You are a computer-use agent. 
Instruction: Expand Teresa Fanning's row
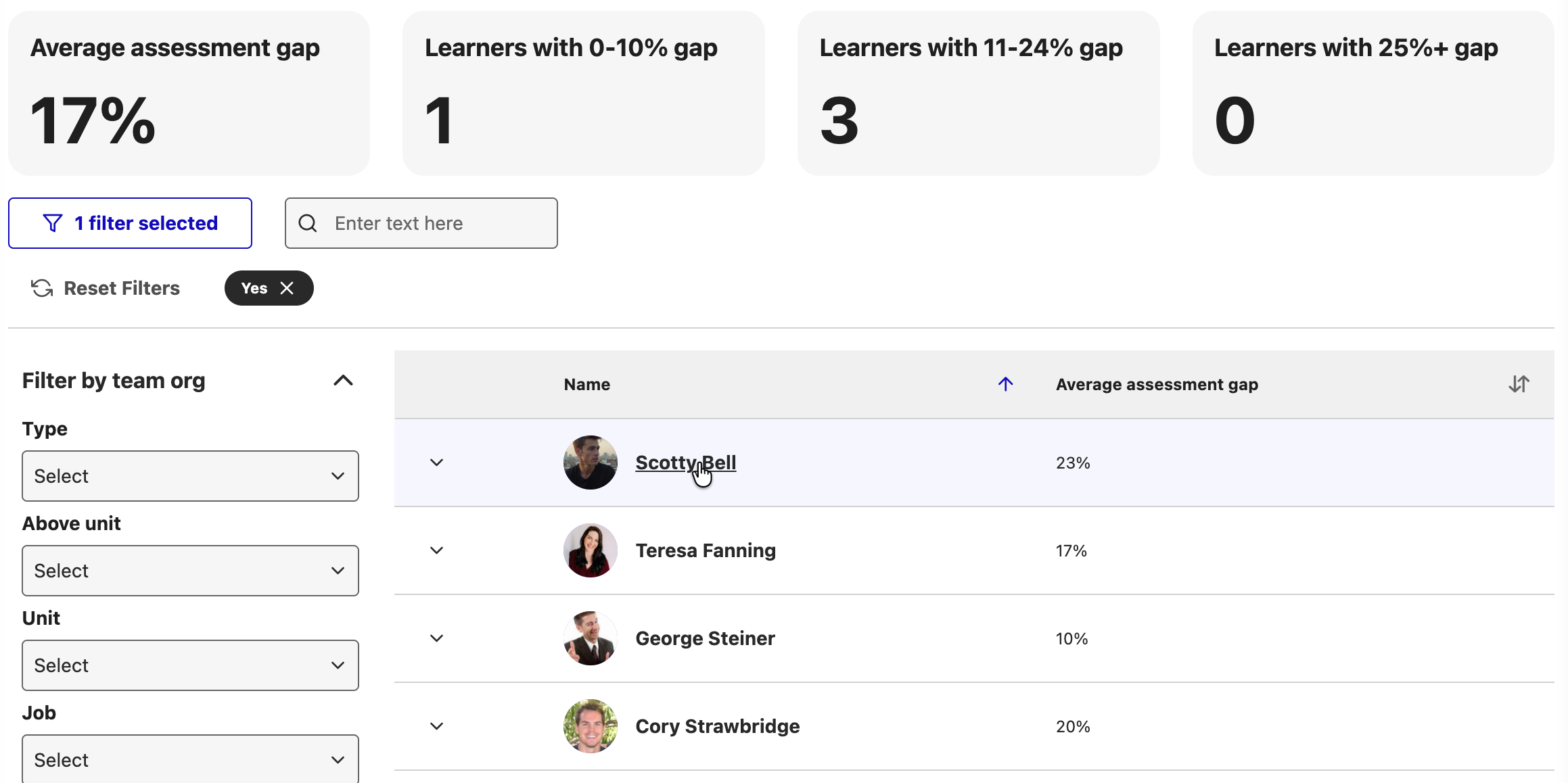(x=437, y=550)
